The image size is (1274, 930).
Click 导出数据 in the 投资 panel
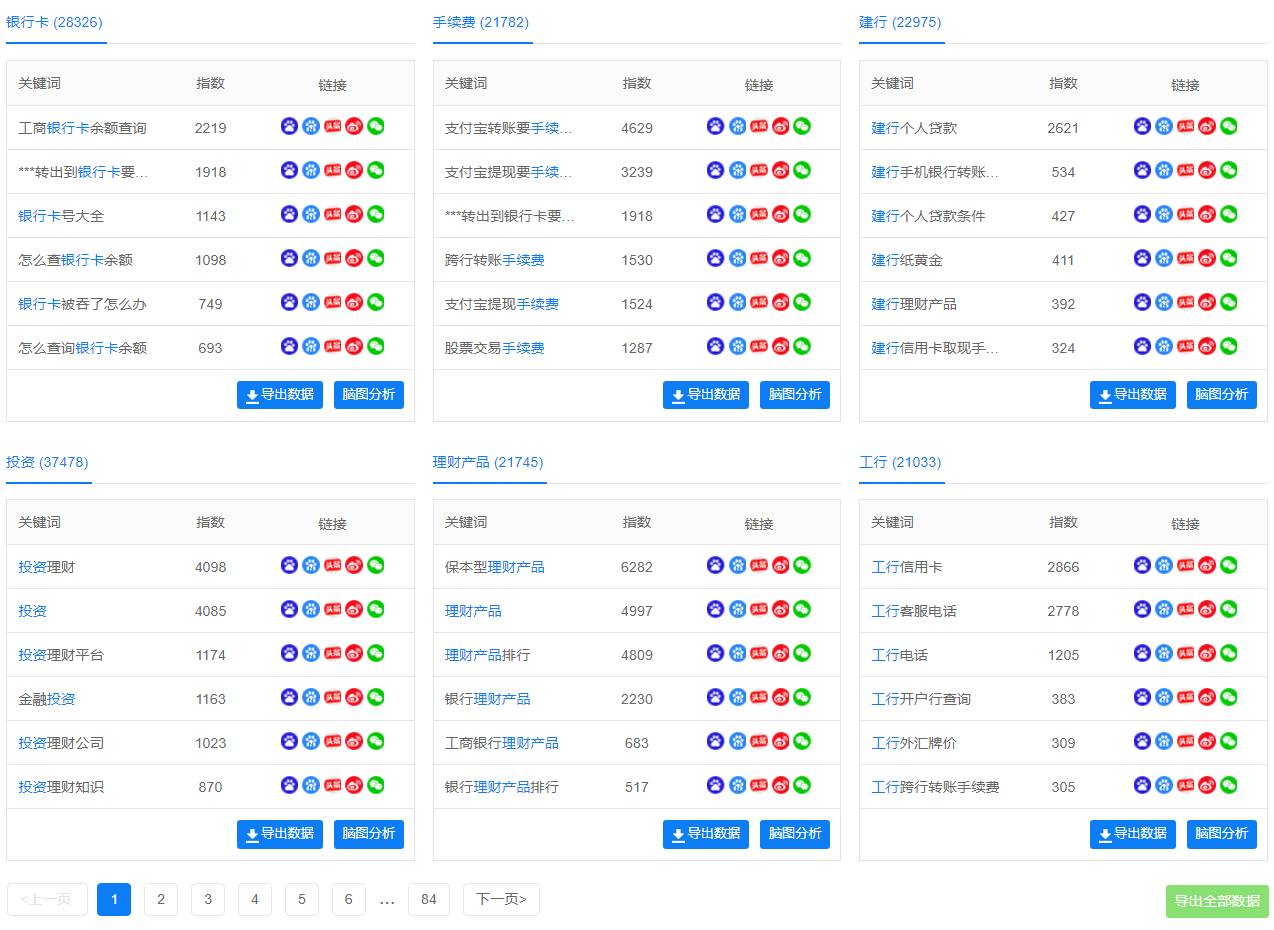tap(280, 834)
